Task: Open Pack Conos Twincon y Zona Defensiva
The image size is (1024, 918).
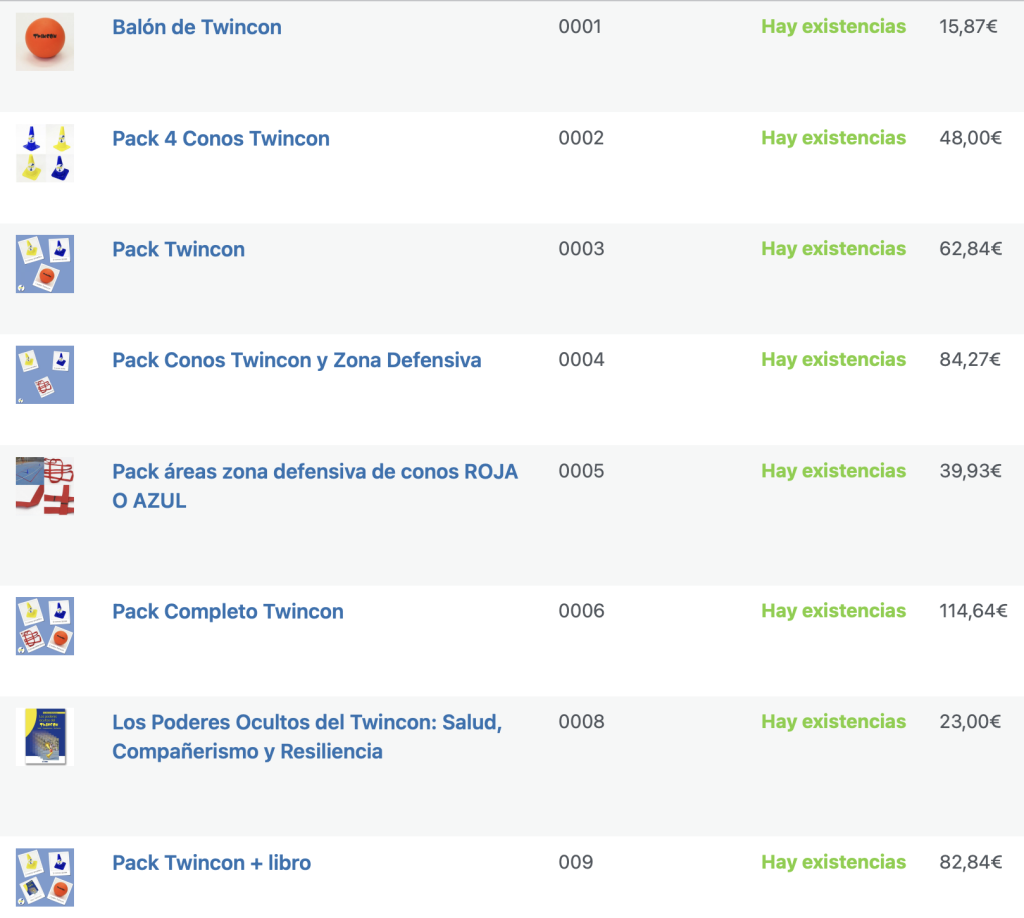Action: click(296, 360)
